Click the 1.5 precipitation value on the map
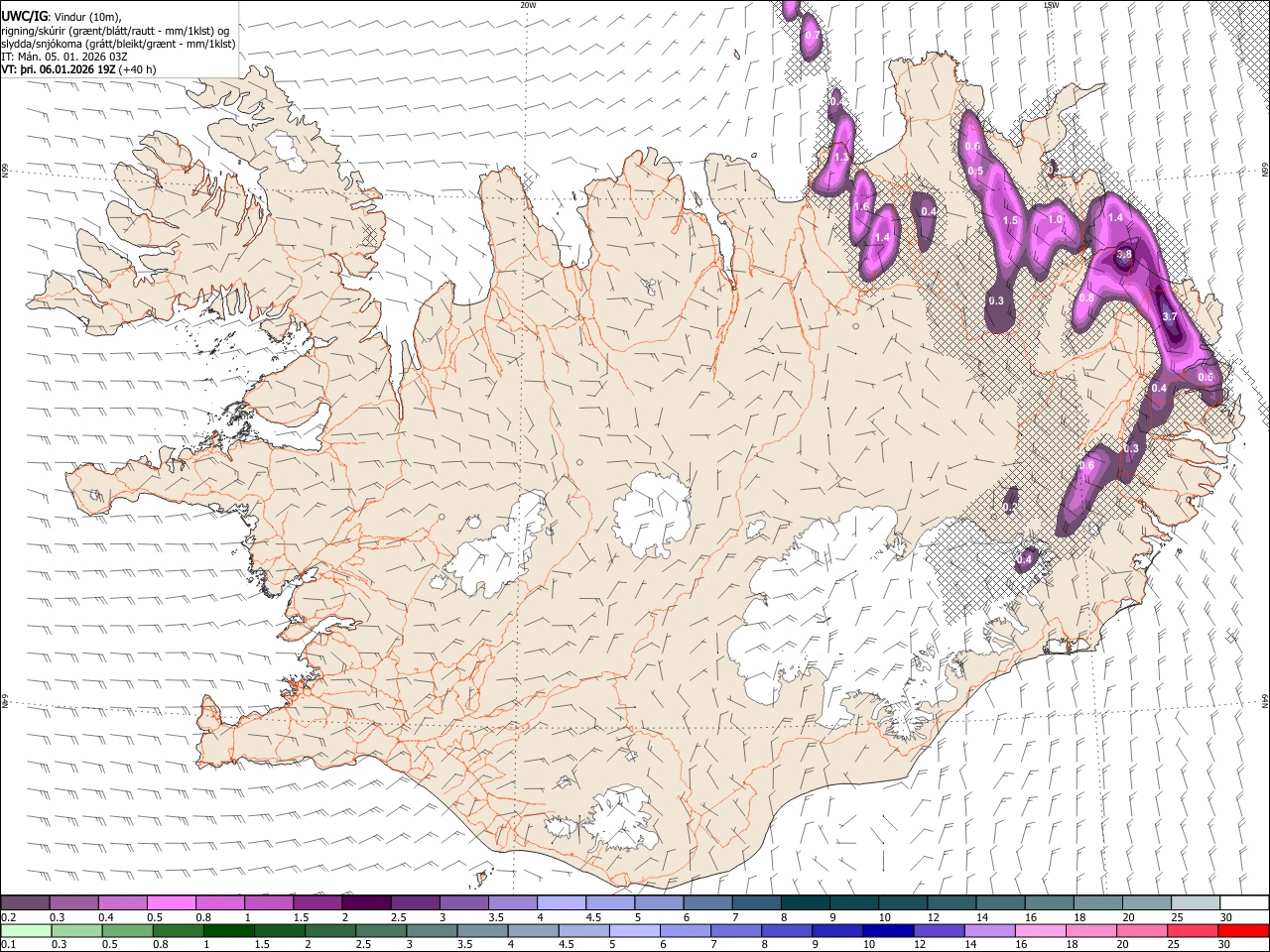This screenshot has height=952, width=1270. [x=1011, y=221]
